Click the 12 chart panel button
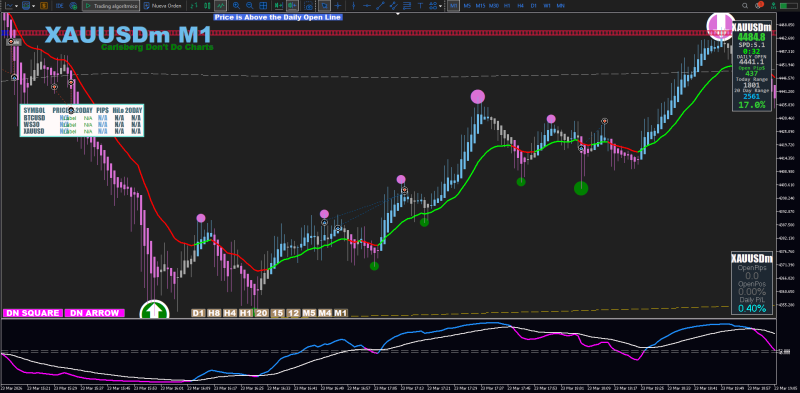800x393 pixels. 293,313
